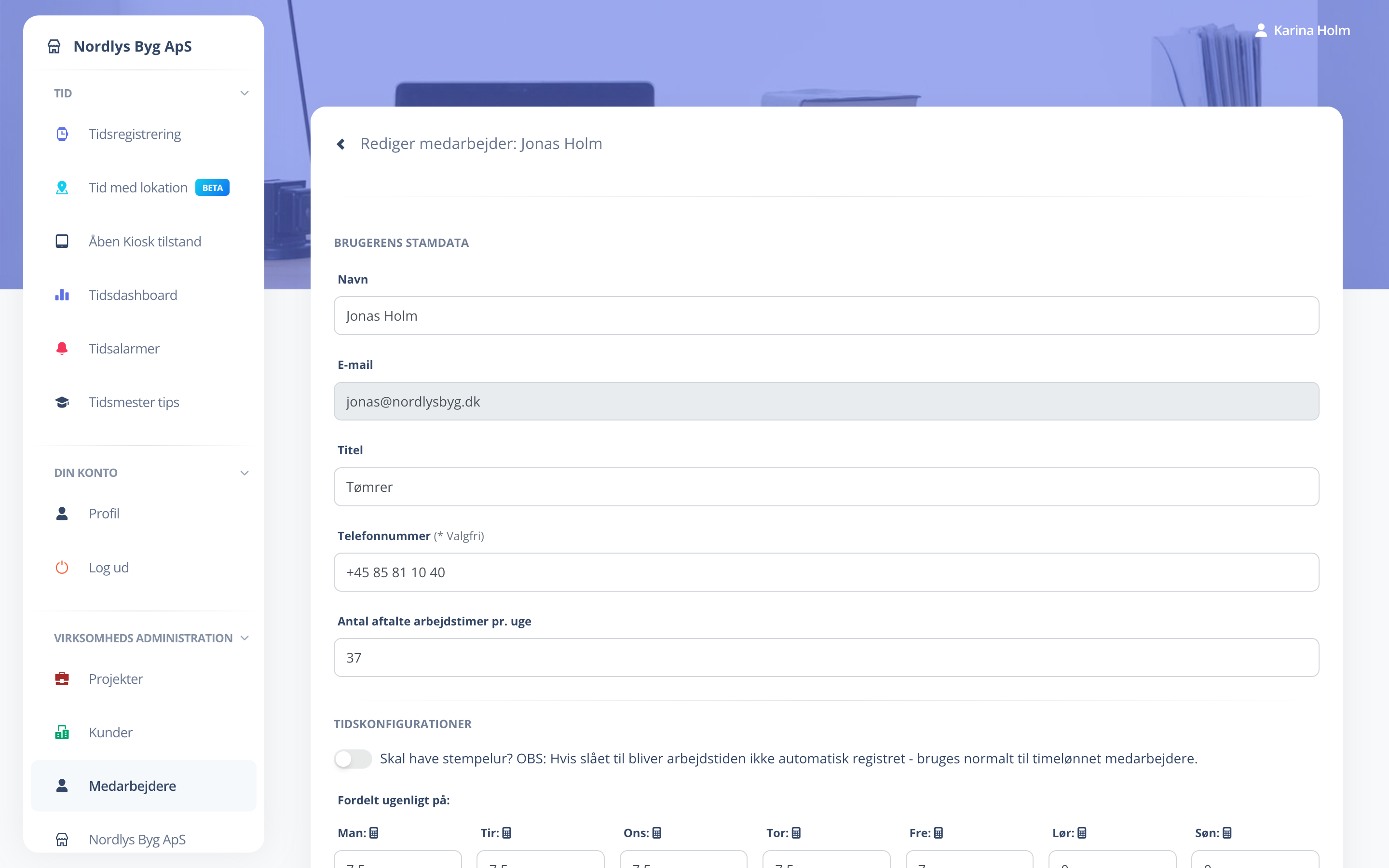Click the calculator icon next to Ons:

[656, 832]
